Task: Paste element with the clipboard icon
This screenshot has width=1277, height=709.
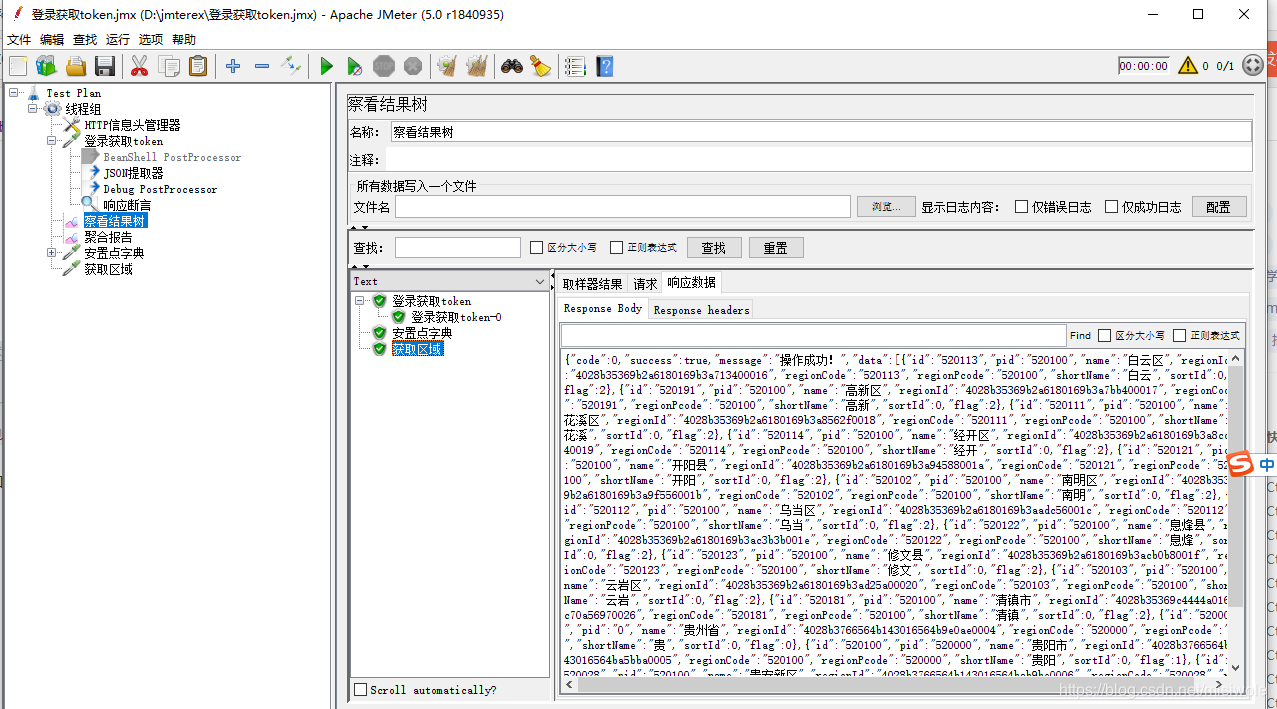Action: tap(199, 66)
